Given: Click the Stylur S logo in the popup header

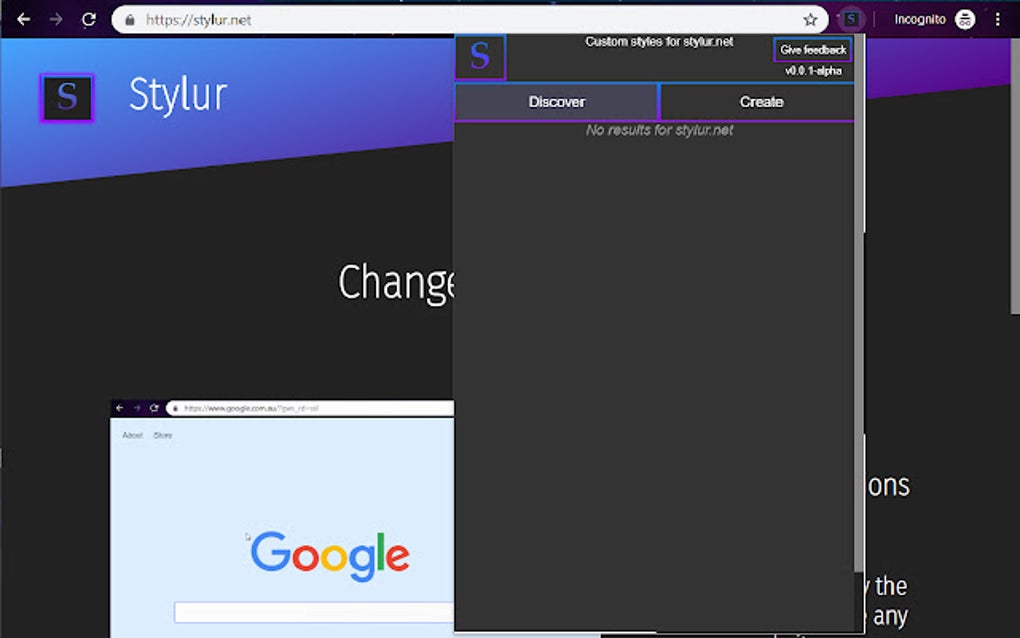Looking at the screenshot, I should (x=480, y=57).
